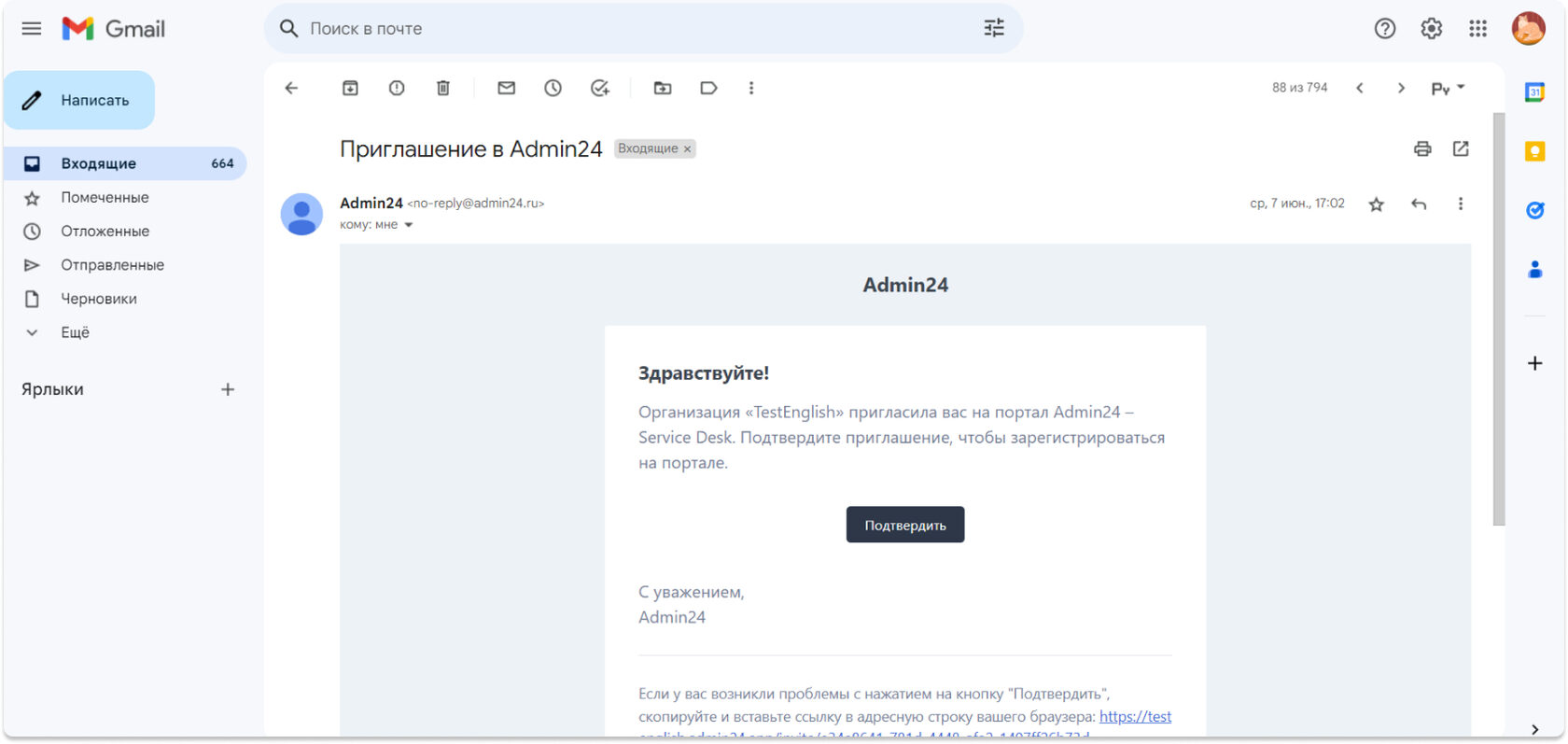Go to newer email arrow
The height and width of the screenshot is (744, 1568).
click(1360, 88)
